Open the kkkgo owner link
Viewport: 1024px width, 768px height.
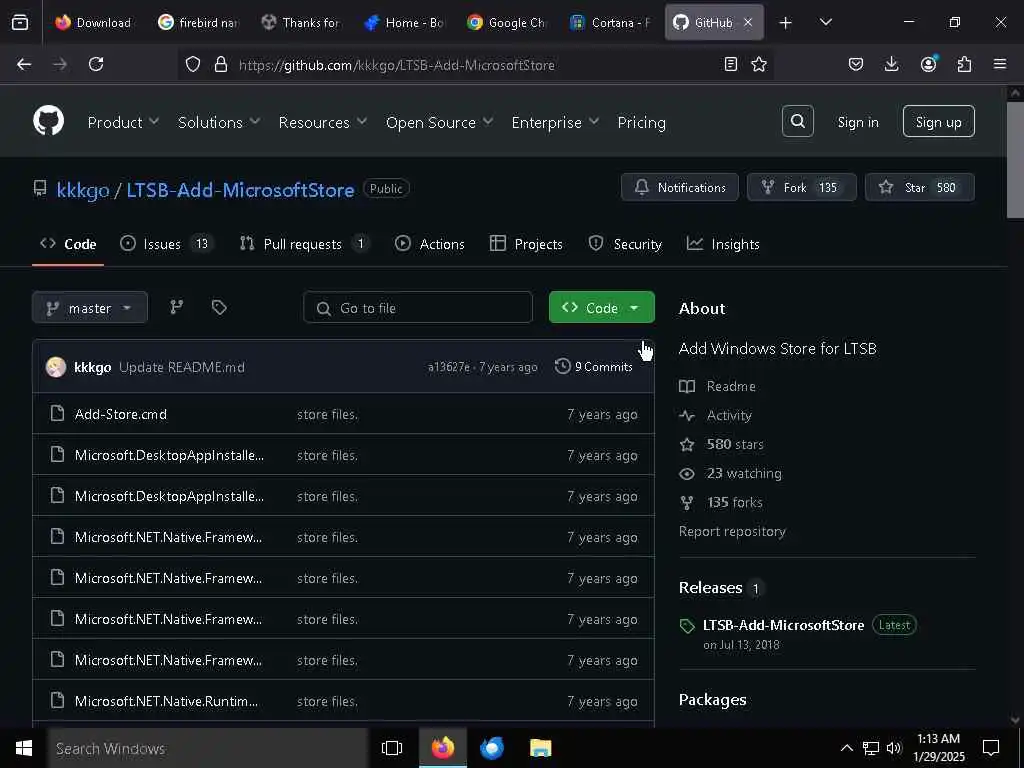[83, 190]
